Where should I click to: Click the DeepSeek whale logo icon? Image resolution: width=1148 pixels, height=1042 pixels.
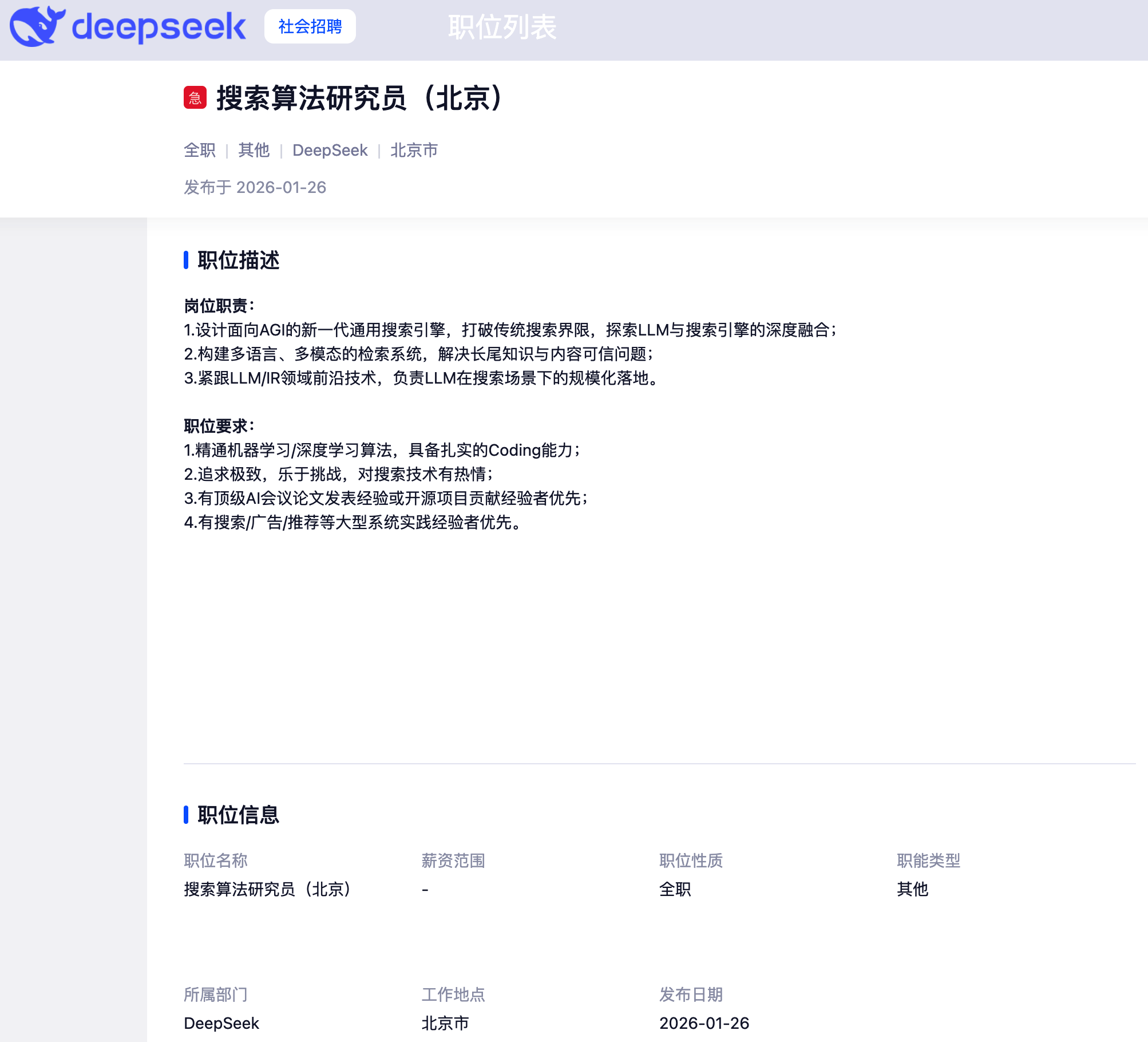(35, 26)
